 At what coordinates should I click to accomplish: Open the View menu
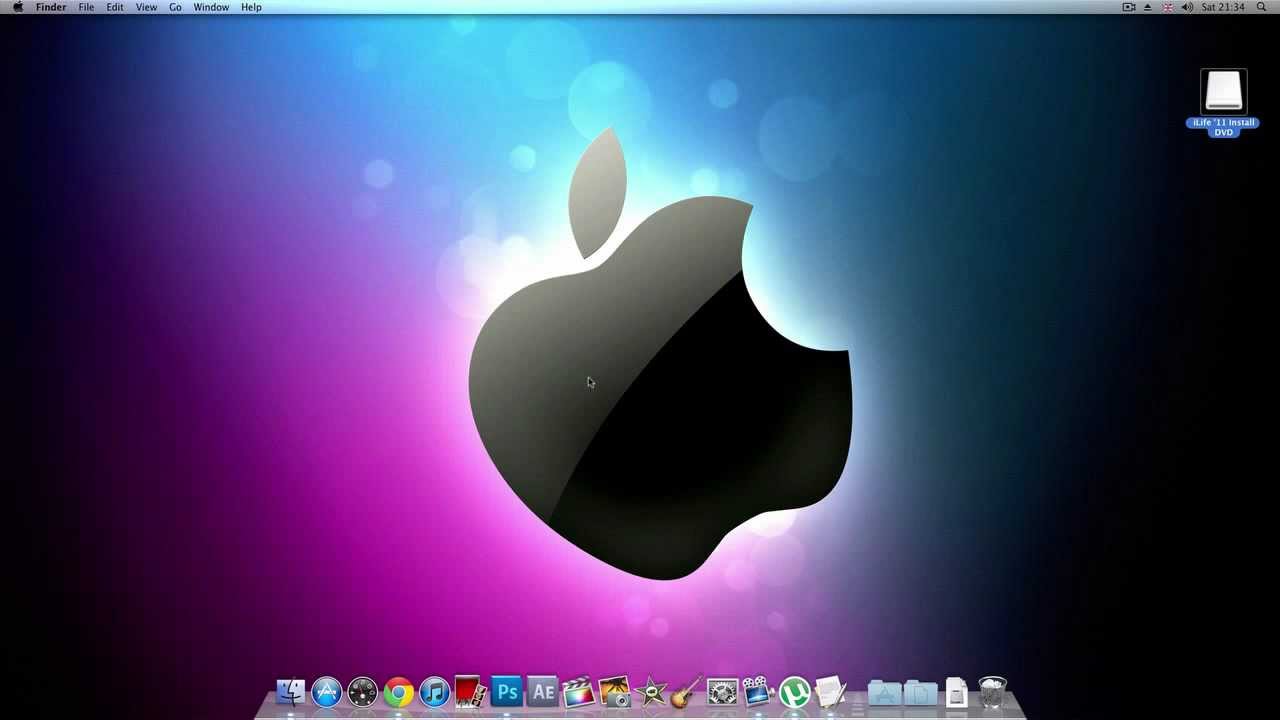coord(146,7)
